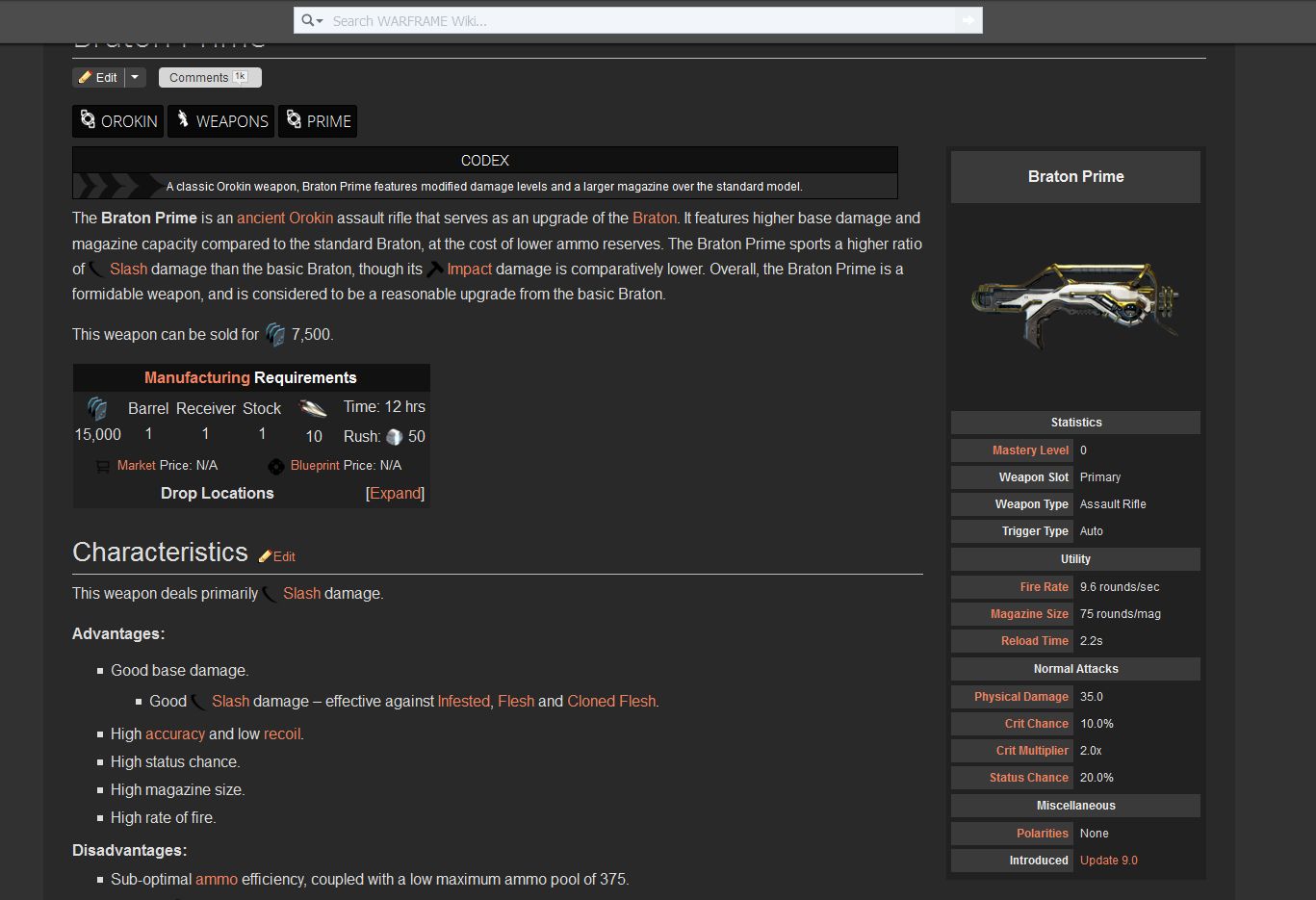Open the Comments section button
The image size is (1316, 900).
point(210,77)
